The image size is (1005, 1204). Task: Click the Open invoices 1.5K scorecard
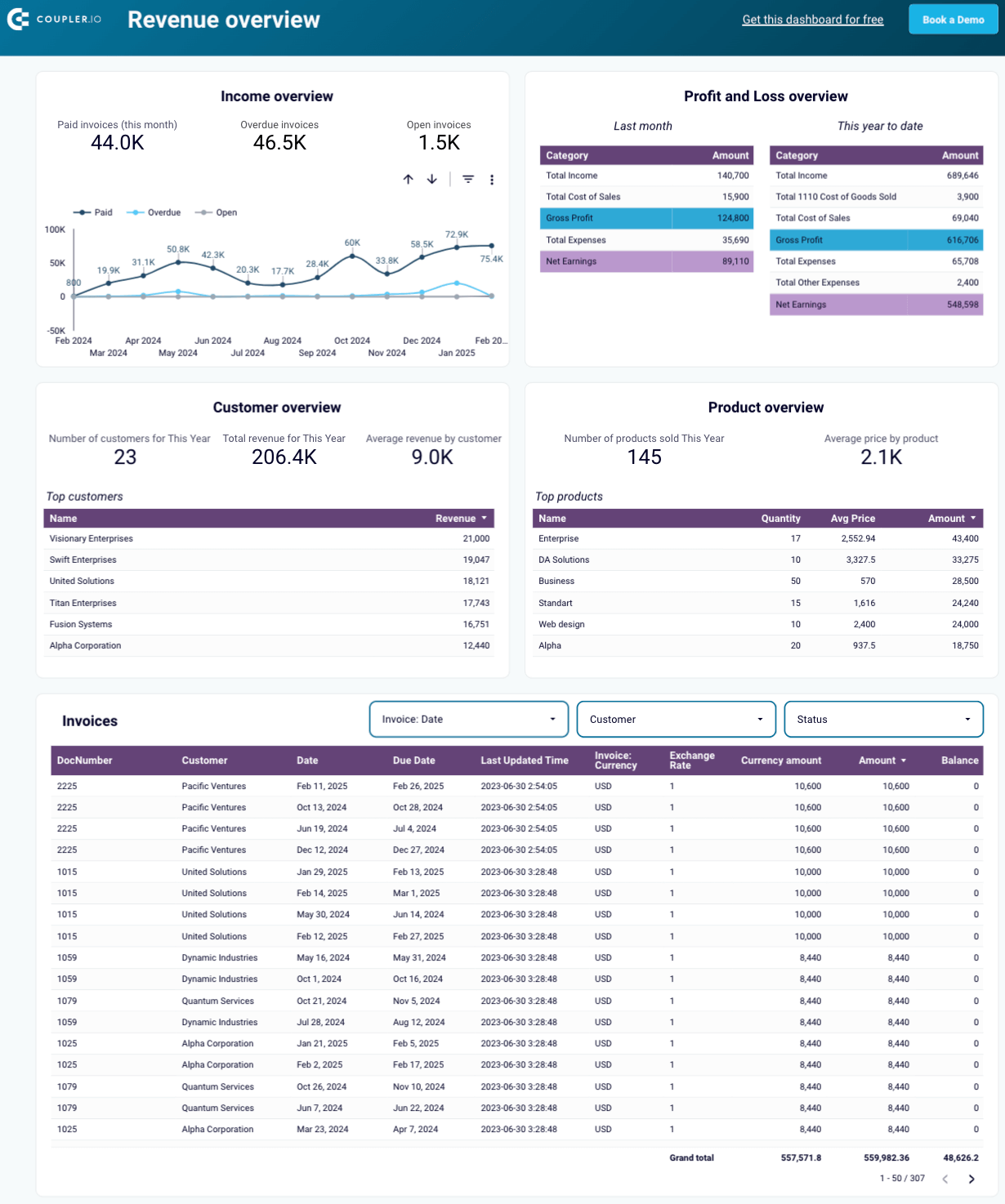(x=439, y=136)
